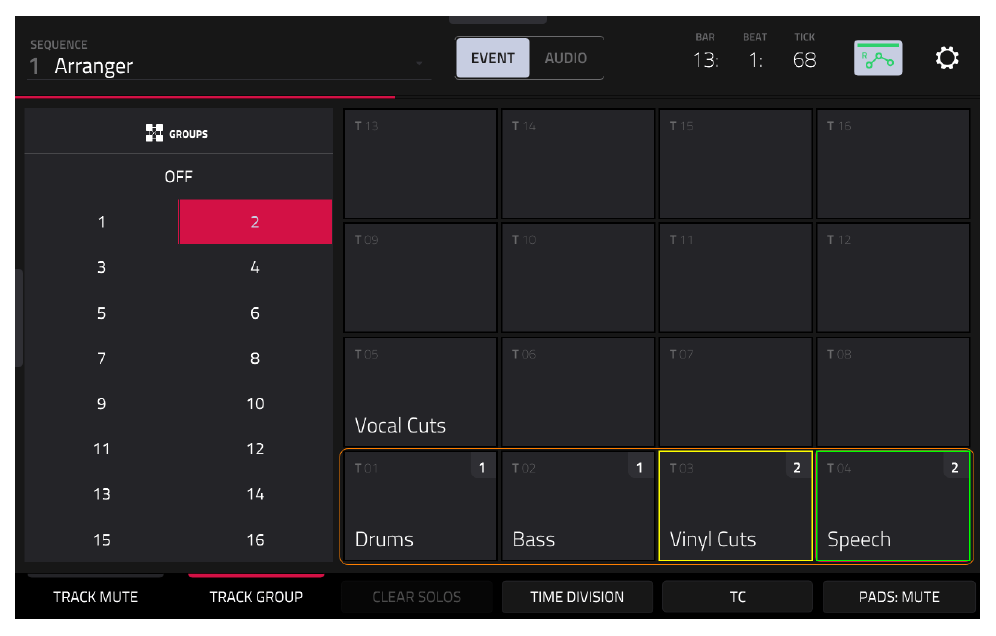The height and width of the screenshot is (636, 996).
Task: Click the GROUPS panel header icon
Action: (154, 133)
